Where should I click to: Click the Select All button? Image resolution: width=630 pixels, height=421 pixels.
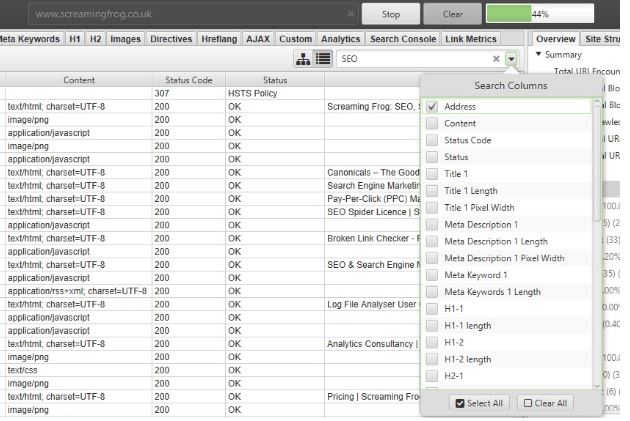coord(479,403)
